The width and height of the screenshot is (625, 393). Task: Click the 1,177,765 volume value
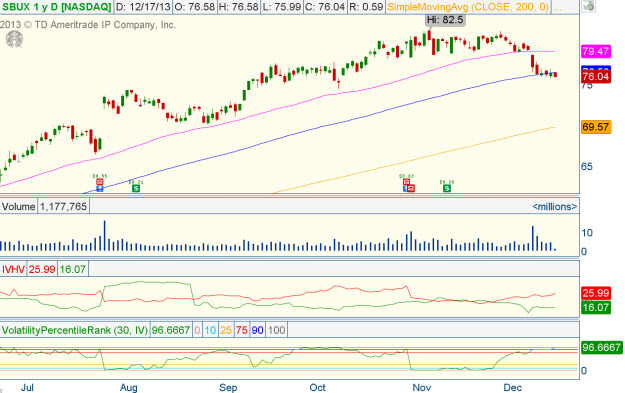coord(63,206)
